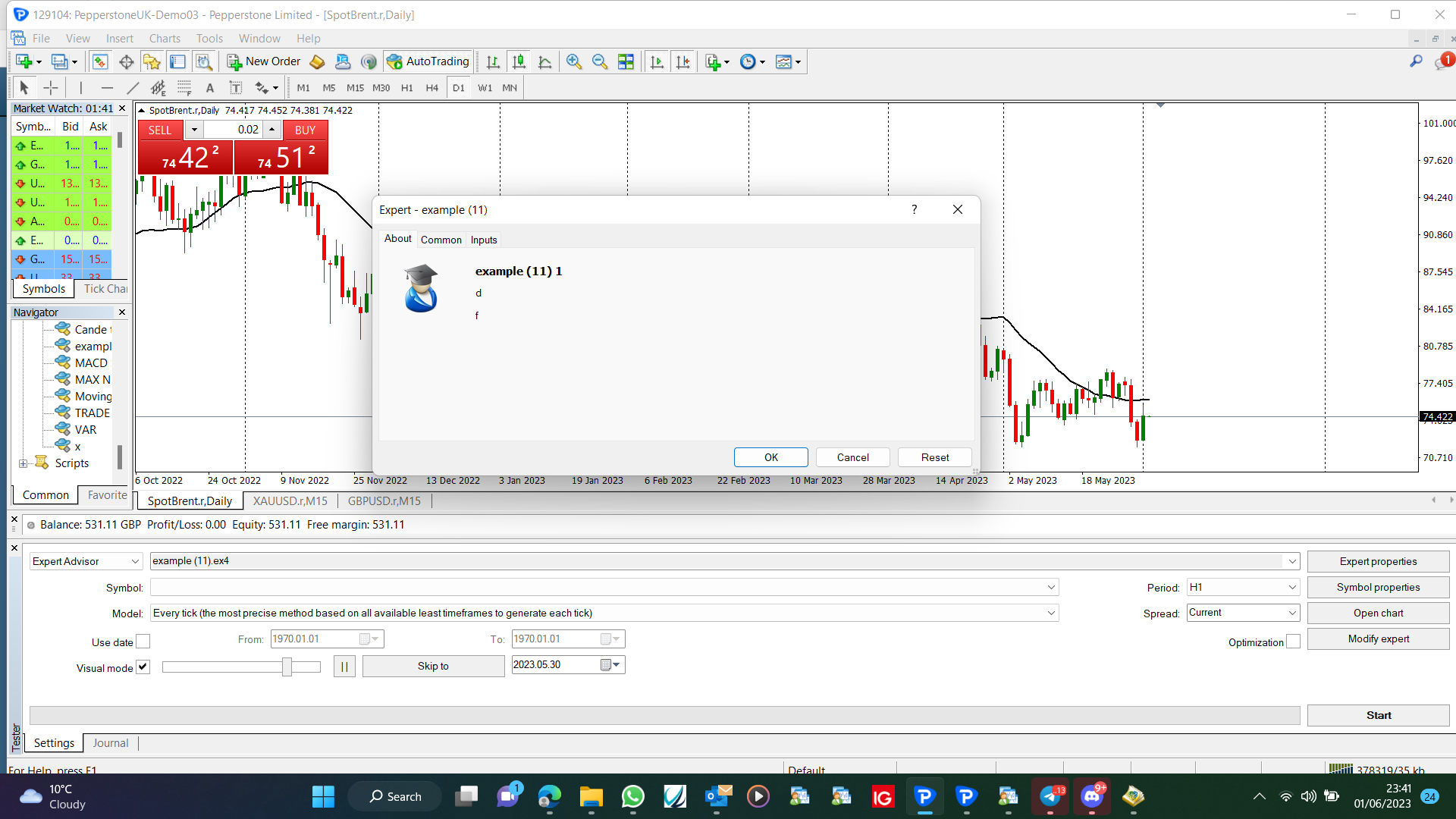1456x819 pixels.
Task: Toggle the Market Watch window icon
Action: pos(100,61)
